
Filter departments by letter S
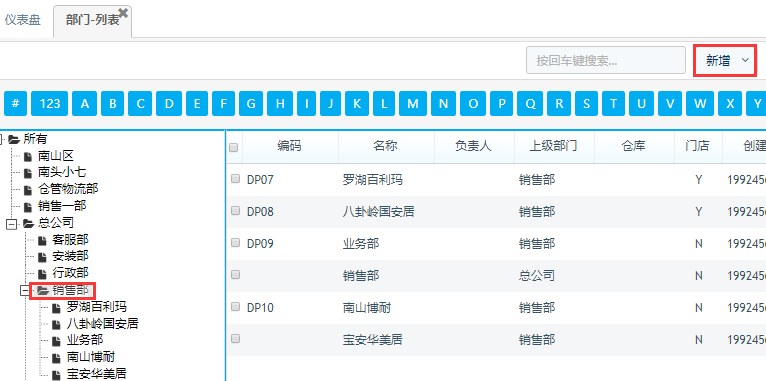[x=586, y=104]
